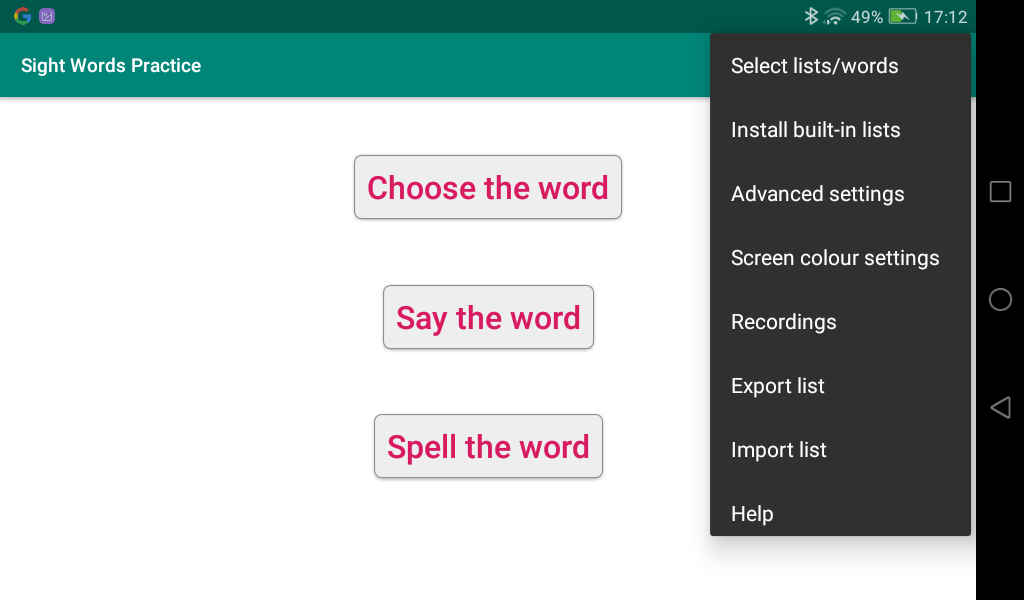Tap the Google icon in status bar
Image resolution: width=1024 pixels, height=600 pixels.
click(x=22, y=16)
